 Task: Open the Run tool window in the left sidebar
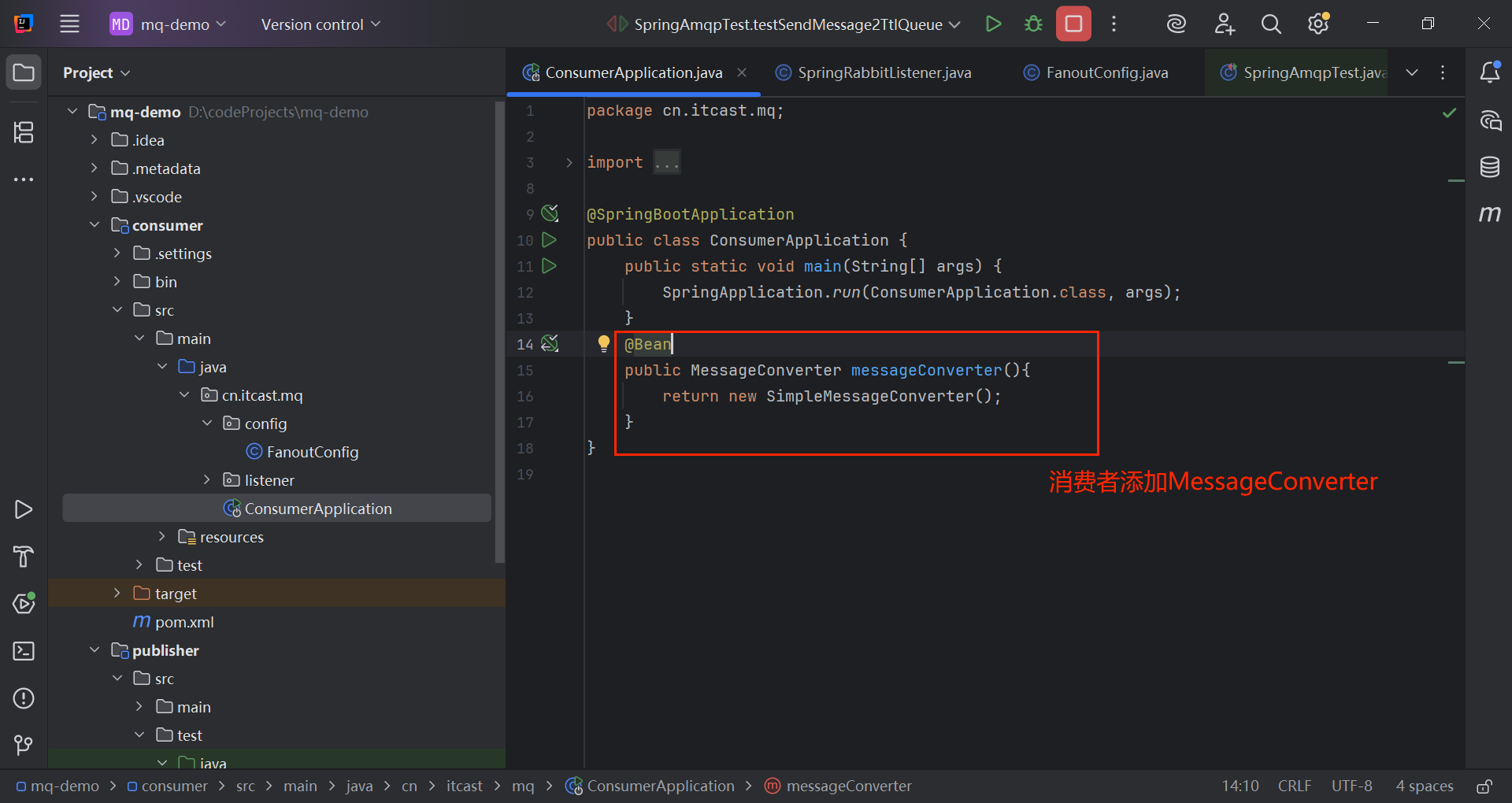tap(24, 509)
